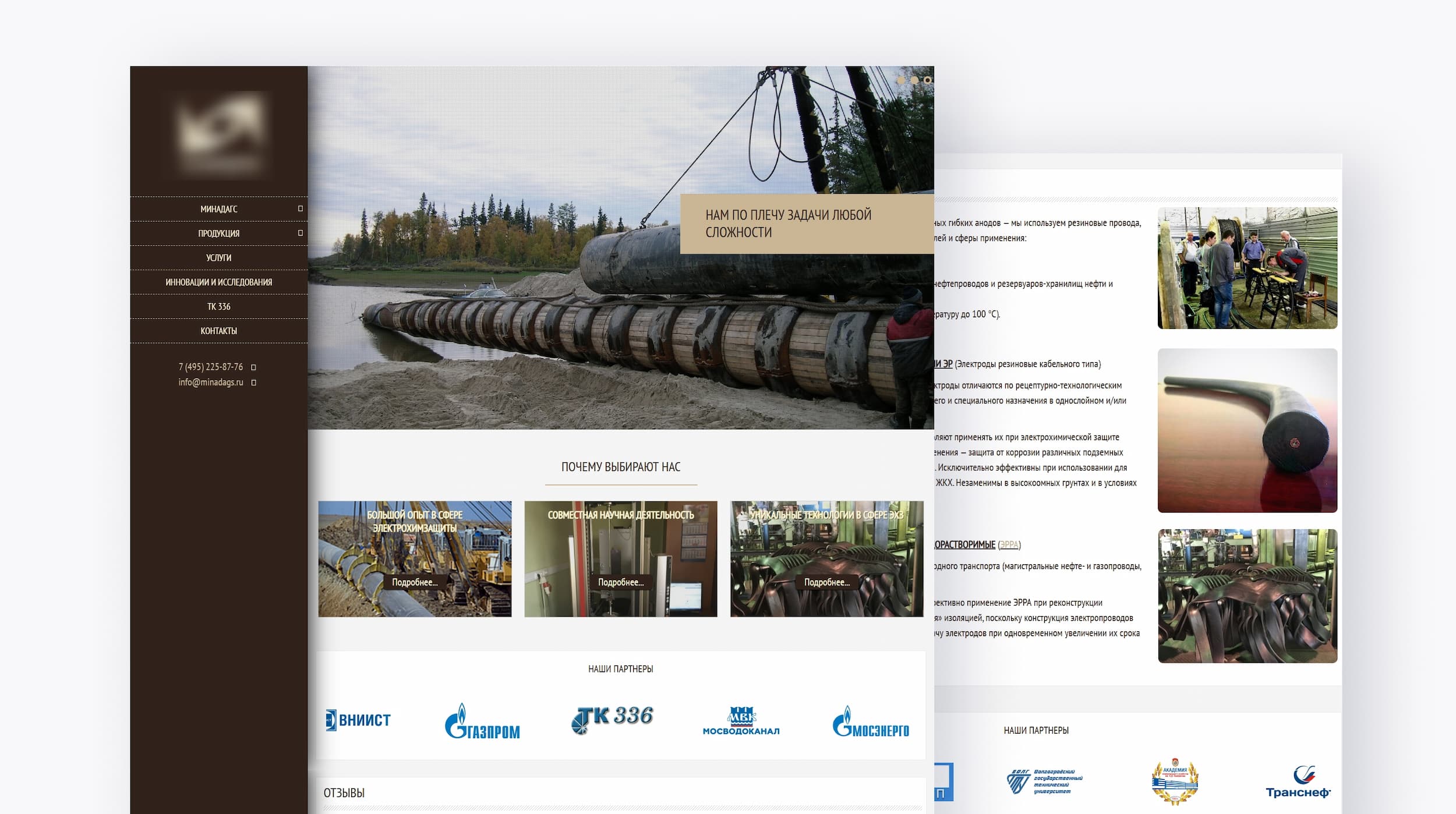Go to the УСЛУГИ menu item
Viewport: 1456px width, 814px height.
point(218,258)
